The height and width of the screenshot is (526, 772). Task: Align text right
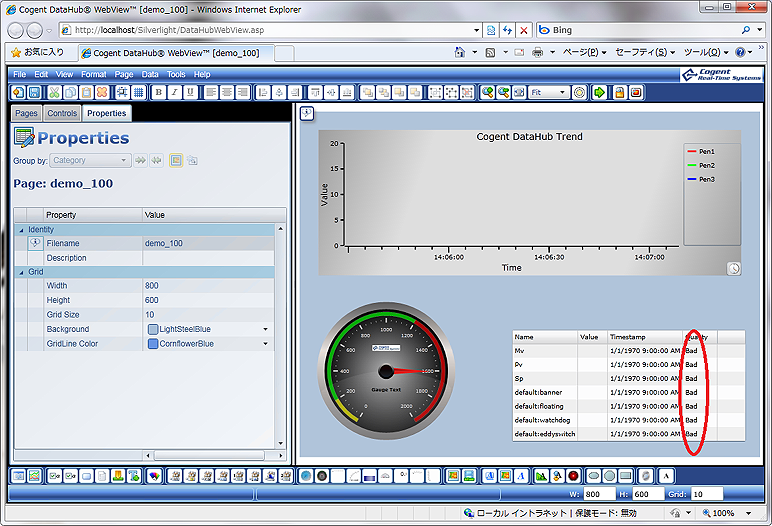(x=243, y=92)
